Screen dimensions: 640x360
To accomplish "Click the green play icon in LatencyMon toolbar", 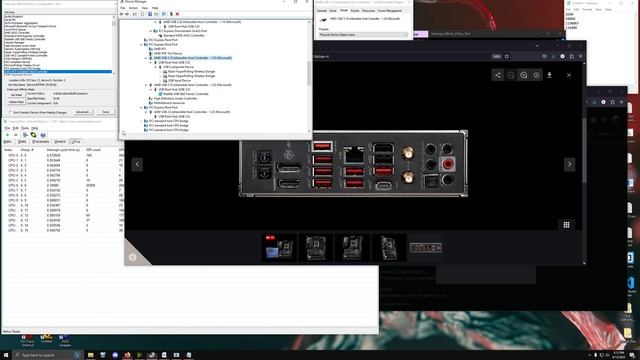I will click(x=7, y=135).
